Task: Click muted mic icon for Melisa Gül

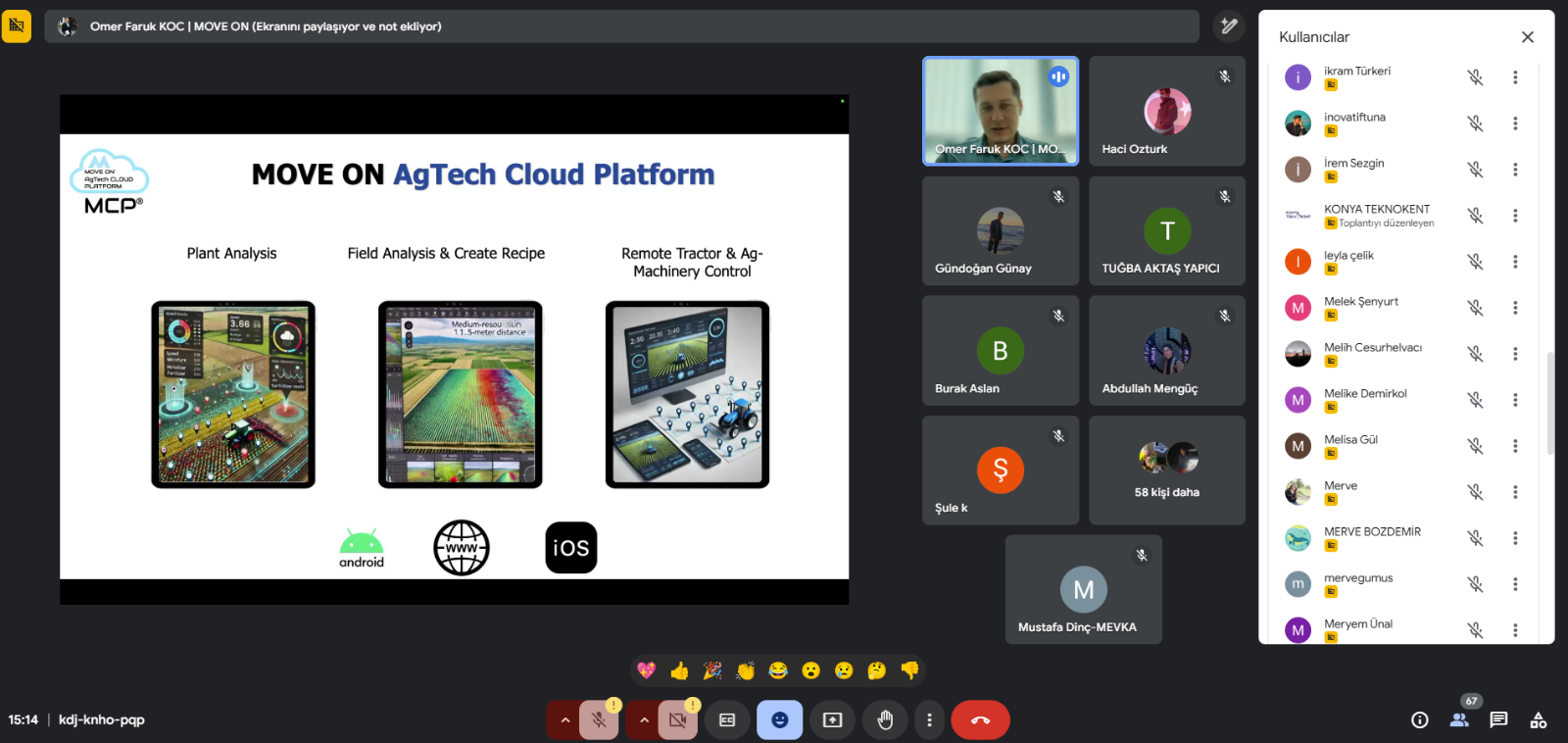Action: pos(1475,446)
